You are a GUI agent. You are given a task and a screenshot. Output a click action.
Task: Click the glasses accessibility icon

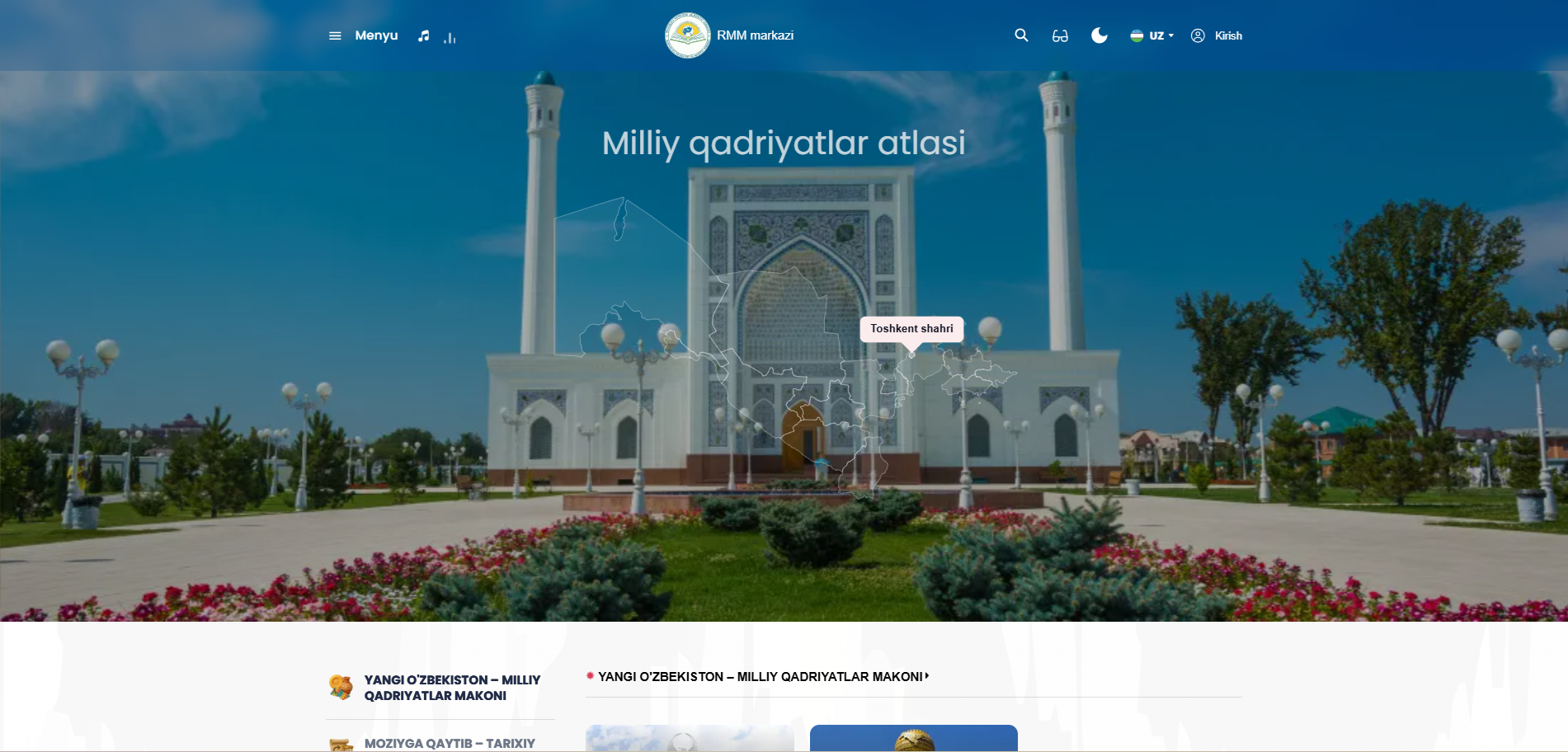(x=1060, y=35)
